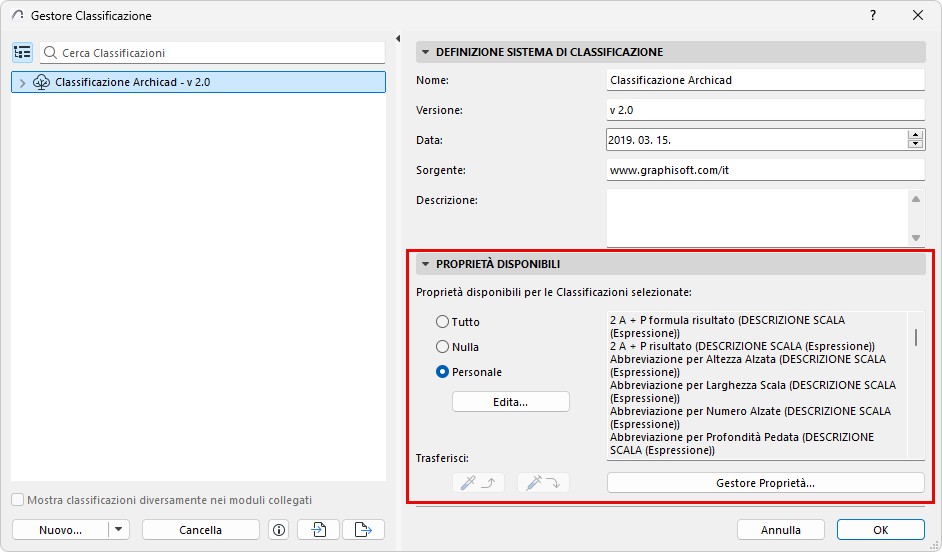Click the Nome input field

click(765, 80)
